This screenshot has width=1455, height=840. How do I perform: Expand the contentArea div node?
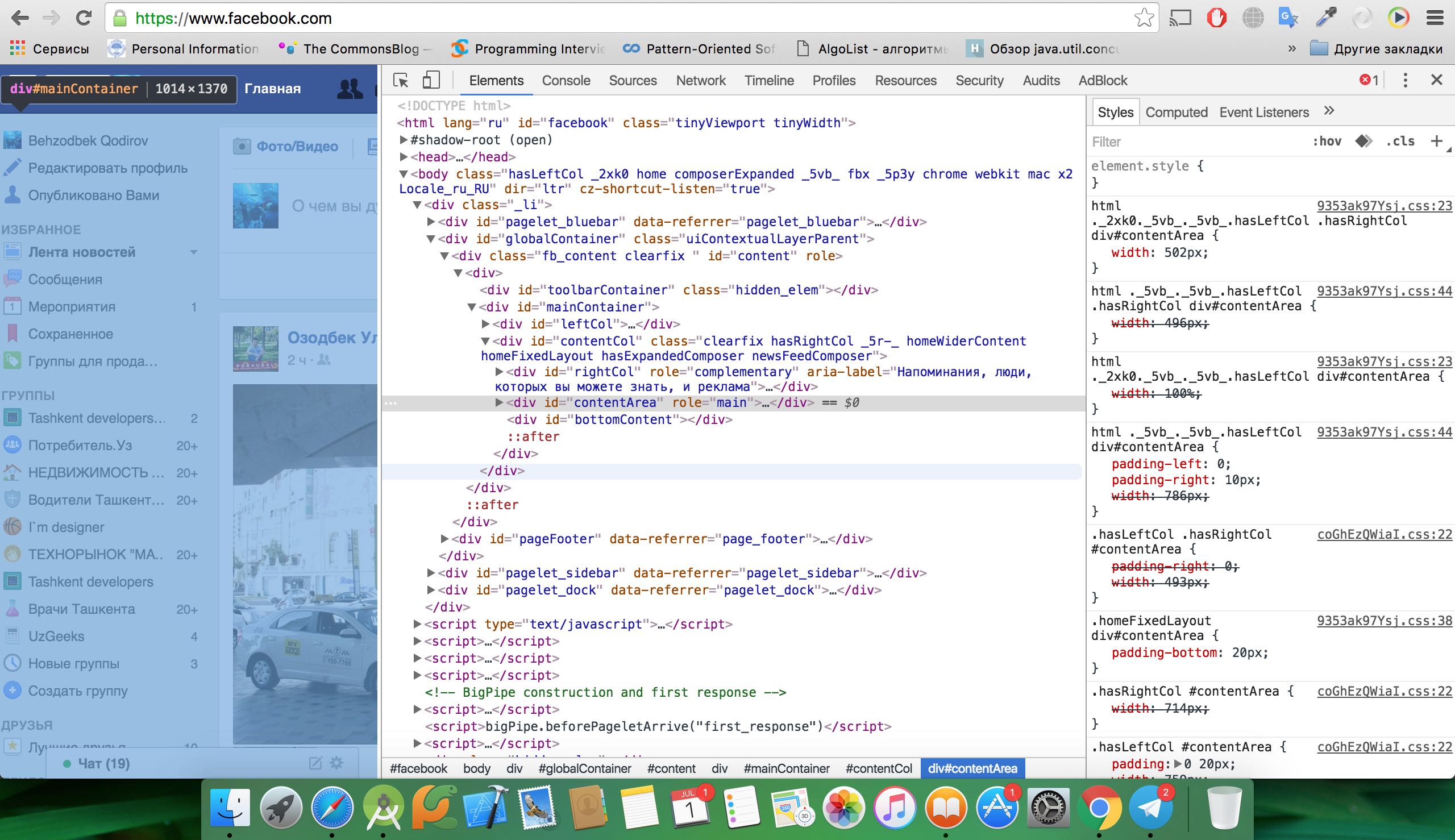(x=500, y=403)
